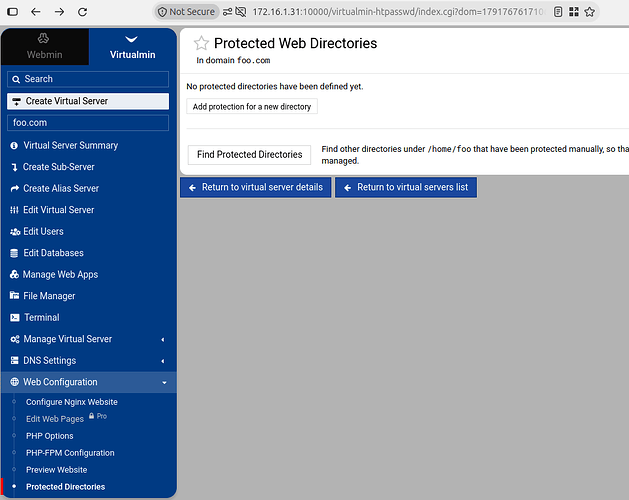Click the QR code icon in address bar
The height and width of the screenshot is (500, 629).
(x=574, y=12)
